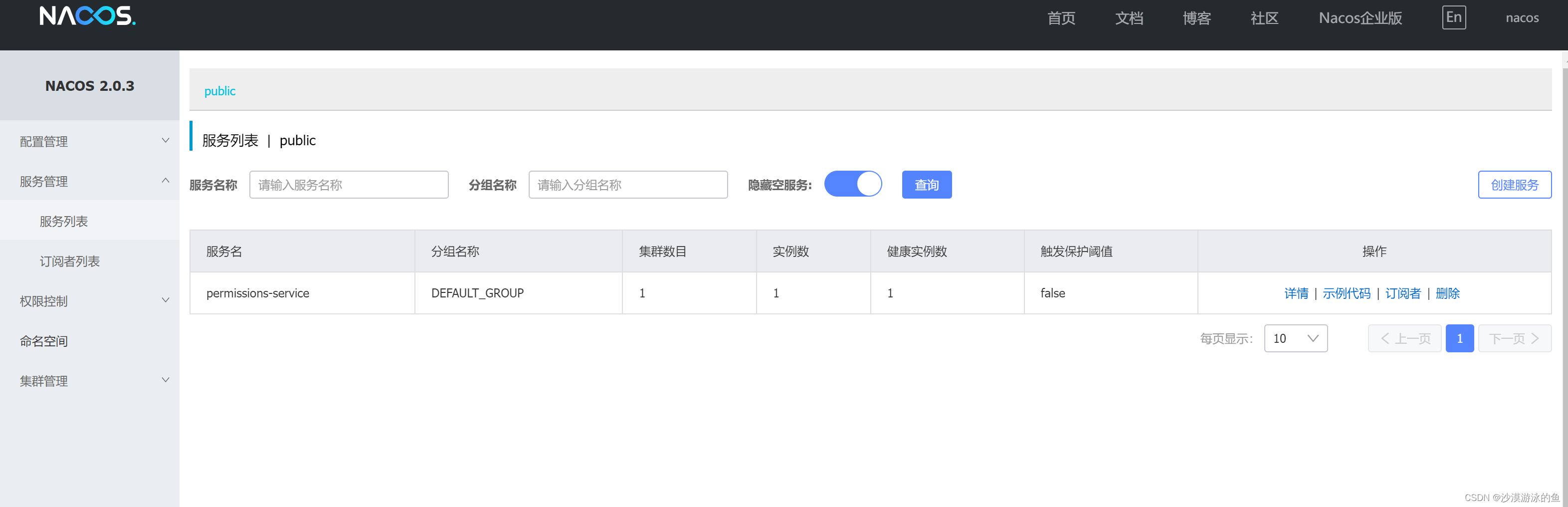Select the public namespace tab
Screen dimensions: 1568x507
[x=220, y=91]
